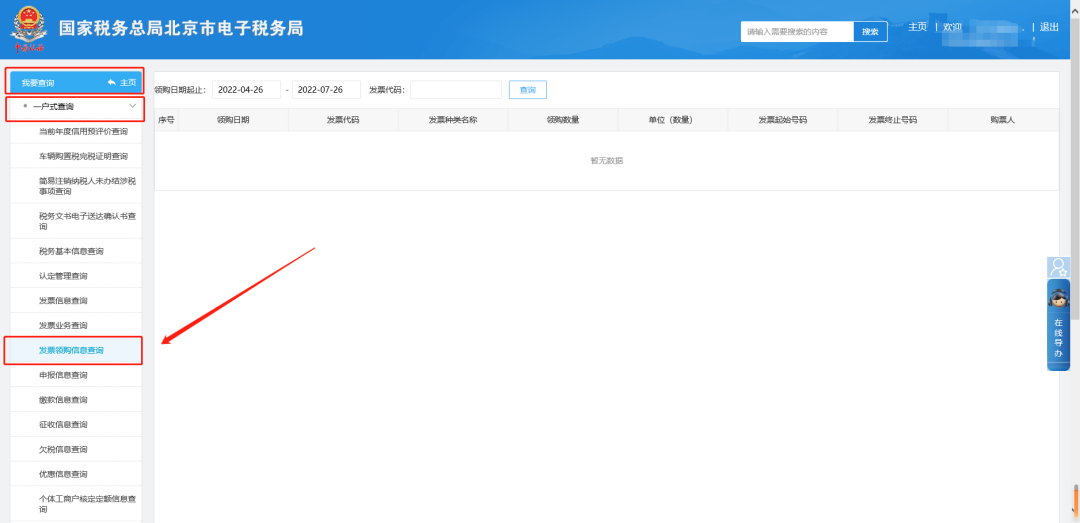
Task: Go to 主页 in the top header
Action: 917,27
